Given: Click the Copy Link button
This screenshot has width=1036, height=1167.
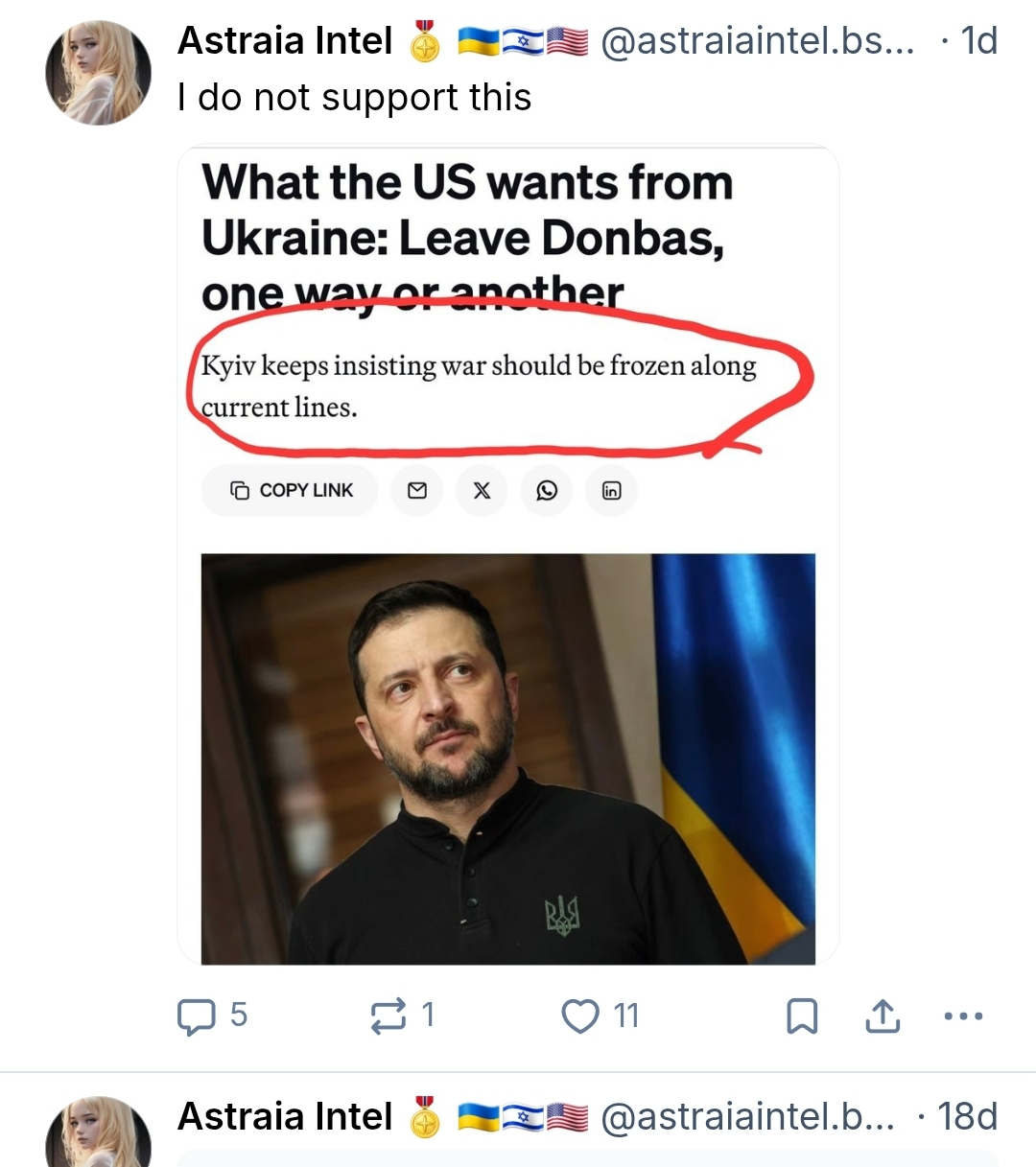Looking at the screenshot, I should pos(291,491).
